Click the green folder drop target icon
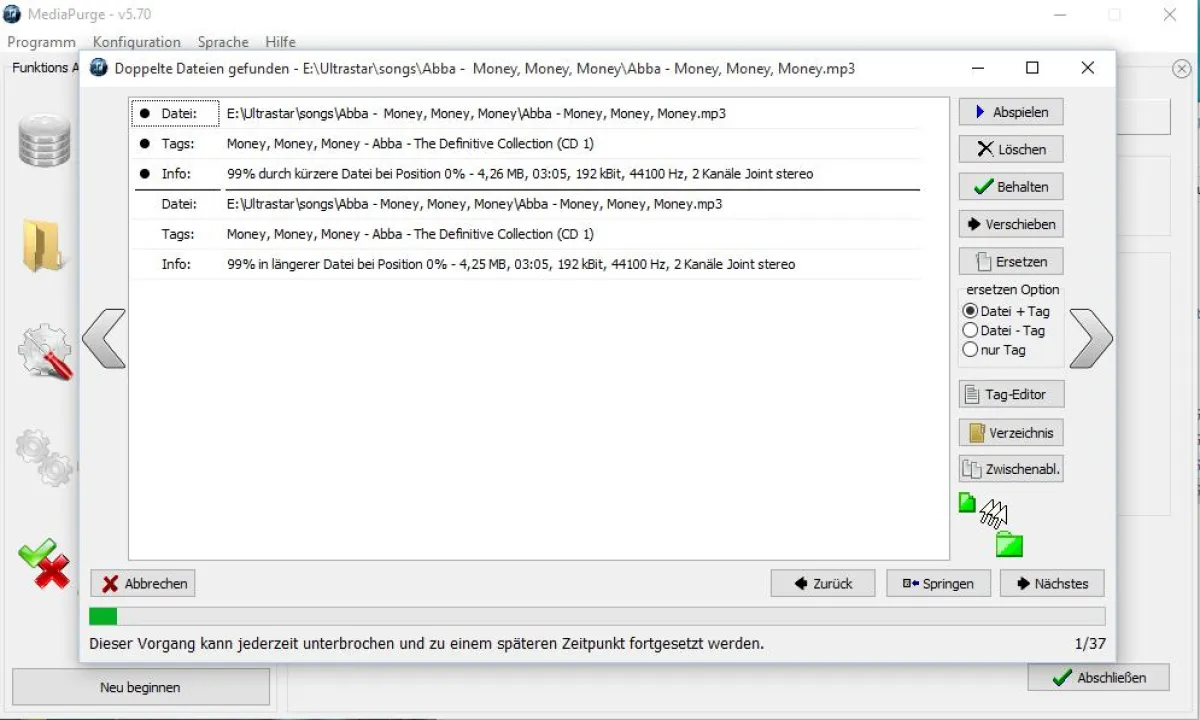The height and width of the screenshot is (720, 1200). coord(1009,545)
